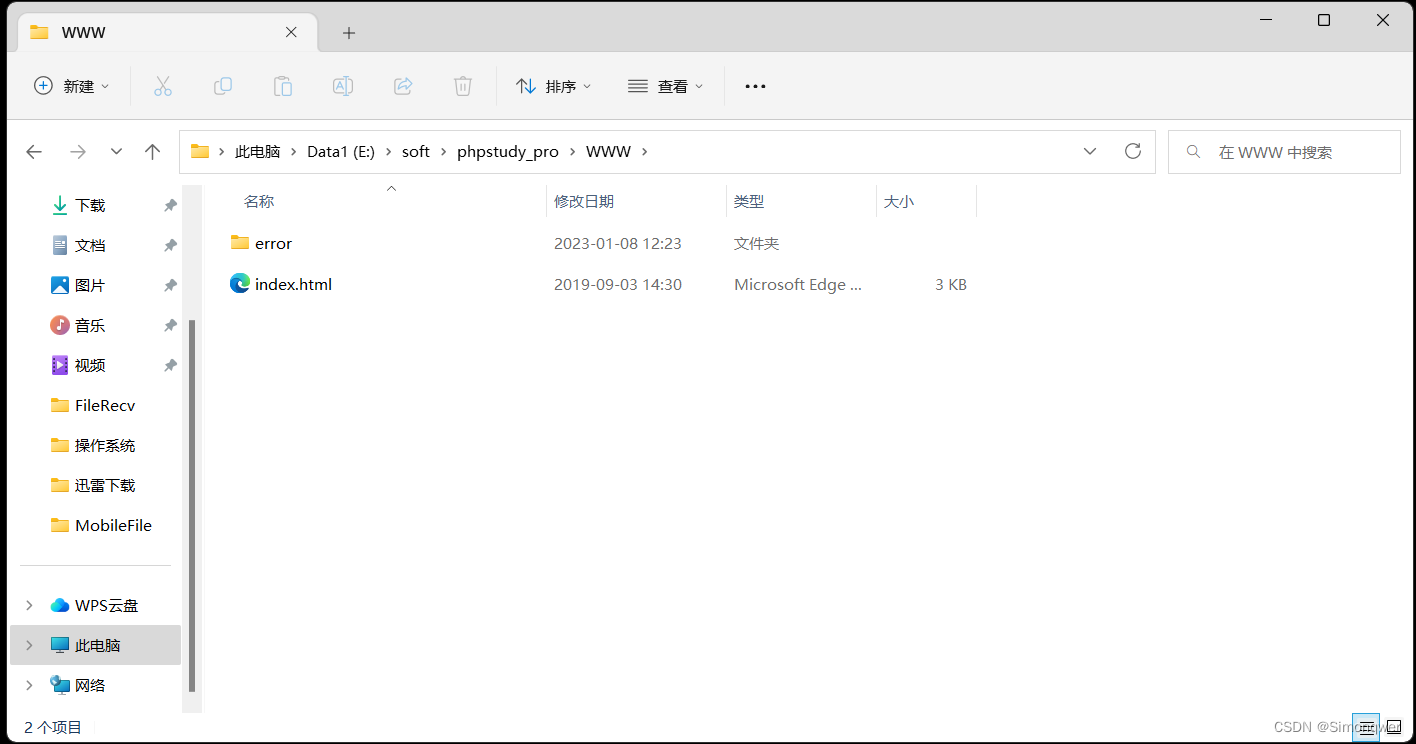This screenshot has width=1416, height=744.
Task: Expand the WPS云盘 tree node
Action: [29, 605]
